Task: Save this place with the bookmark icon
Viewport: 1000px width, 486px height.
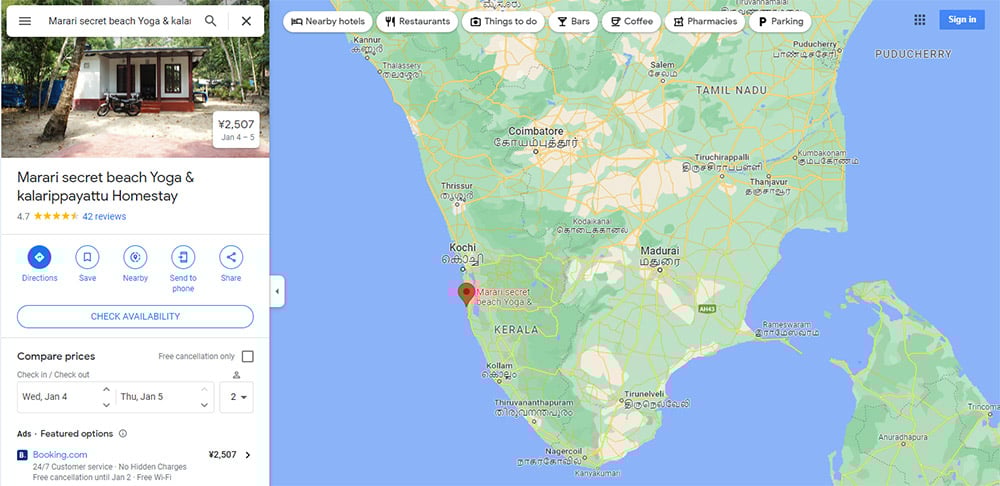Action: tap(87, 257)
